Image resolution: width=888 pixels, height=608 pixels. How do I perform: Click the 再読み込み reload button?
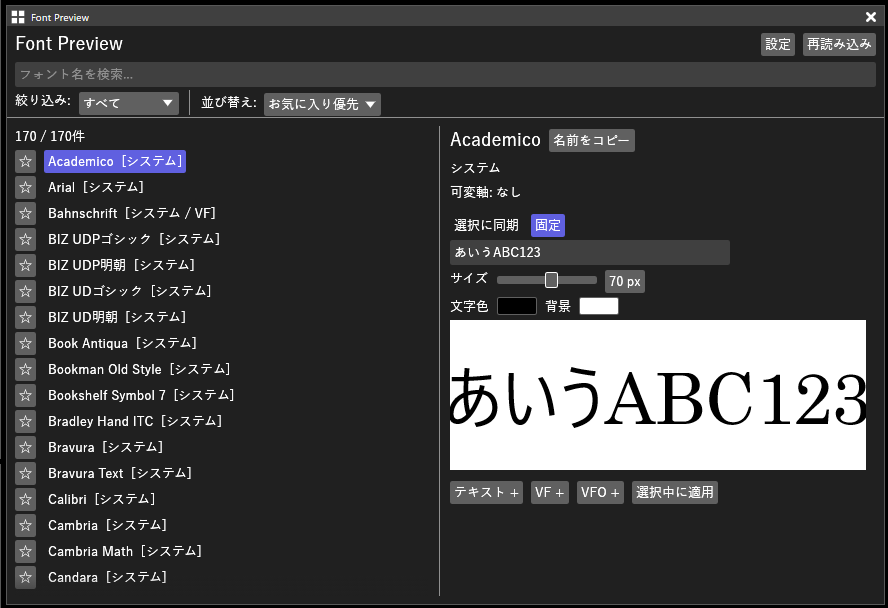point(839,44)
